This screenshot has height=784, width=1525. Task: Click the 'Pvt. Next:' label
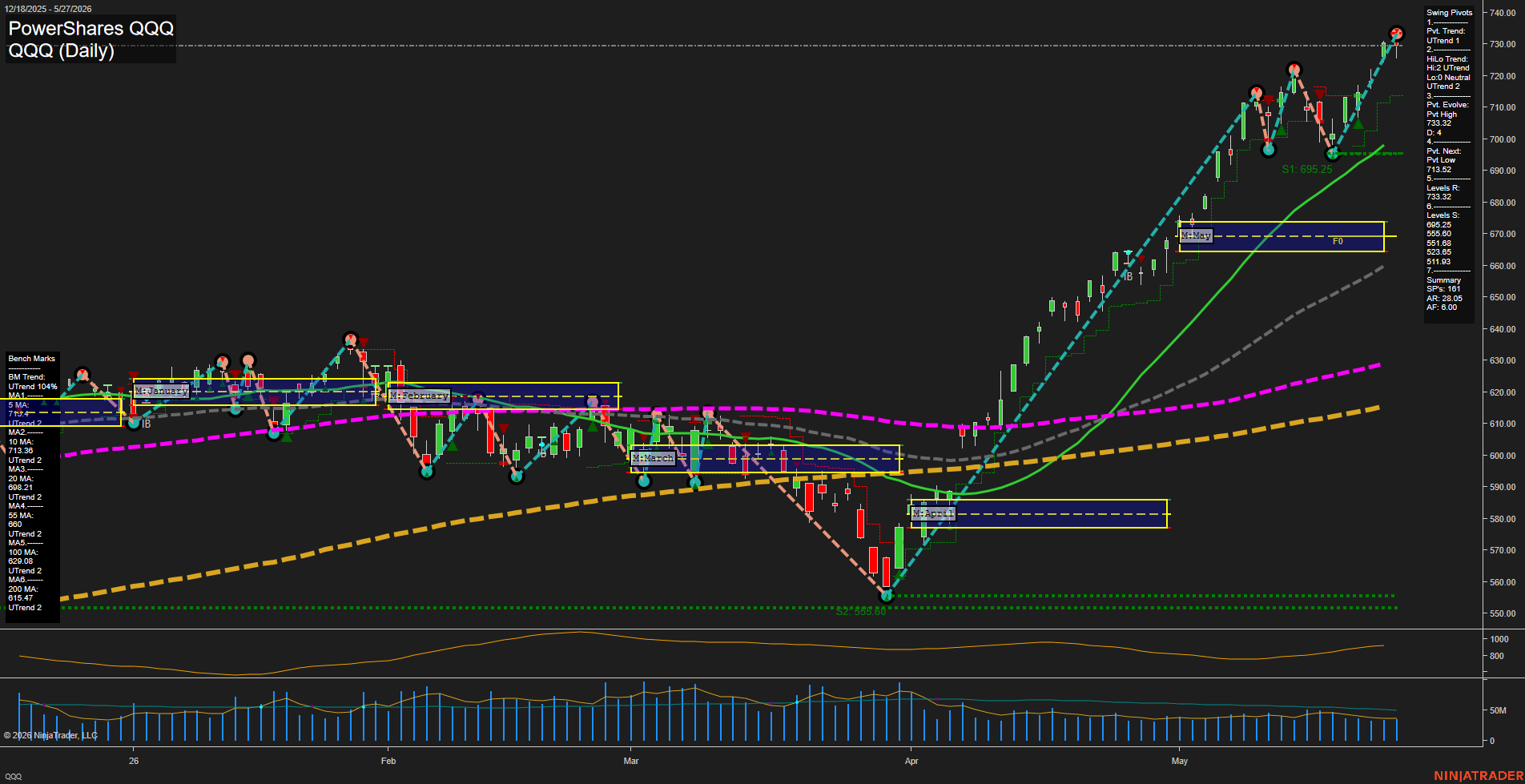(x=1443, y=151)
